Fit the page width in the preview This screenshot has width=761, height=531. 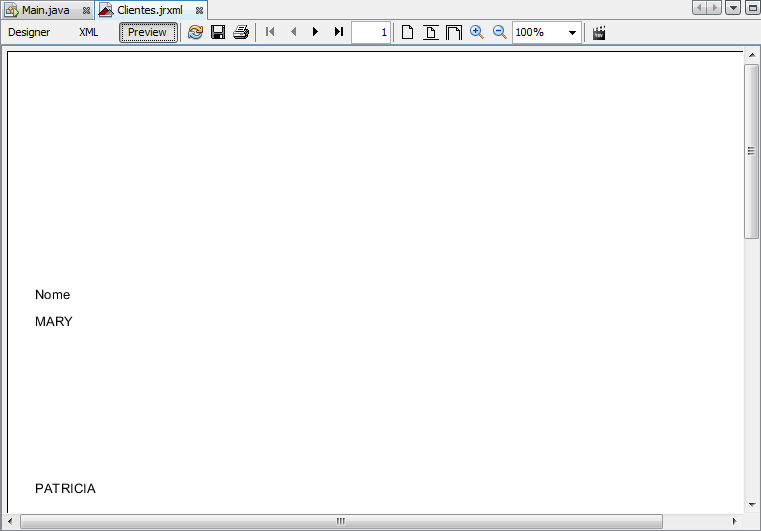tap(453, 32)
